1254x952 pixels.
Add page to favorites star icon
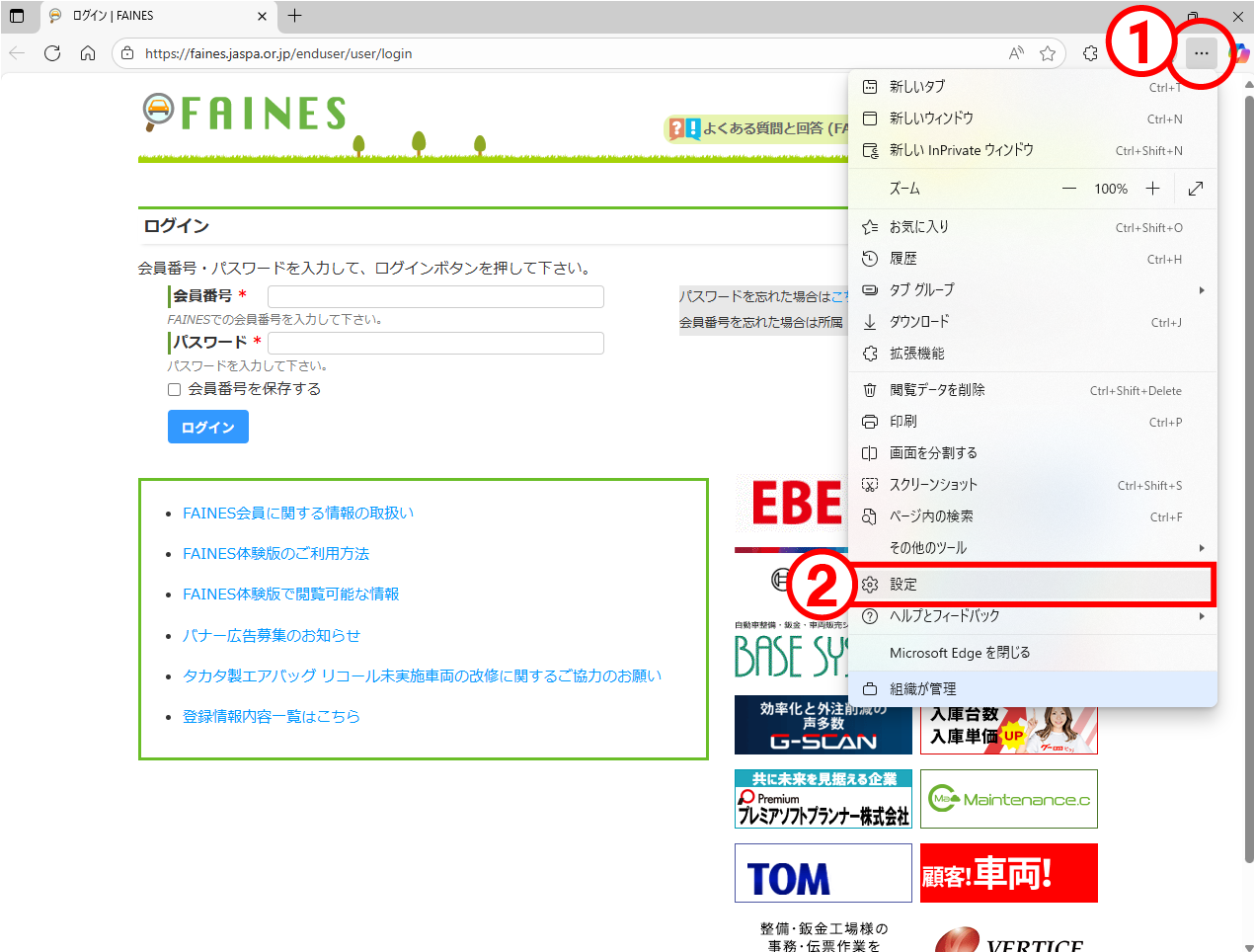[x=1048, y=53]
